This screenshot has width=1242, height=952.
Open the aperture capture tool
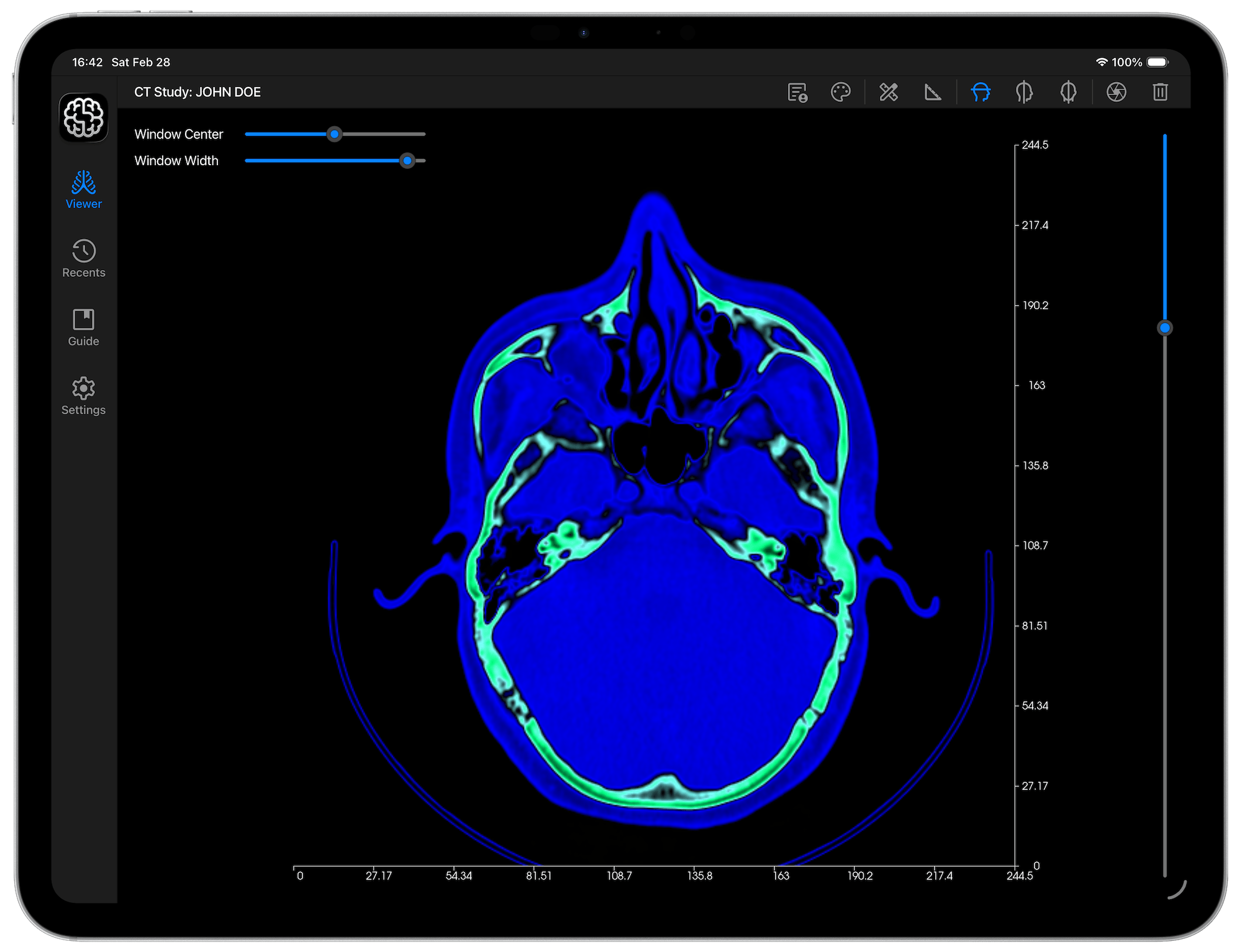(x=1116, y=92)
